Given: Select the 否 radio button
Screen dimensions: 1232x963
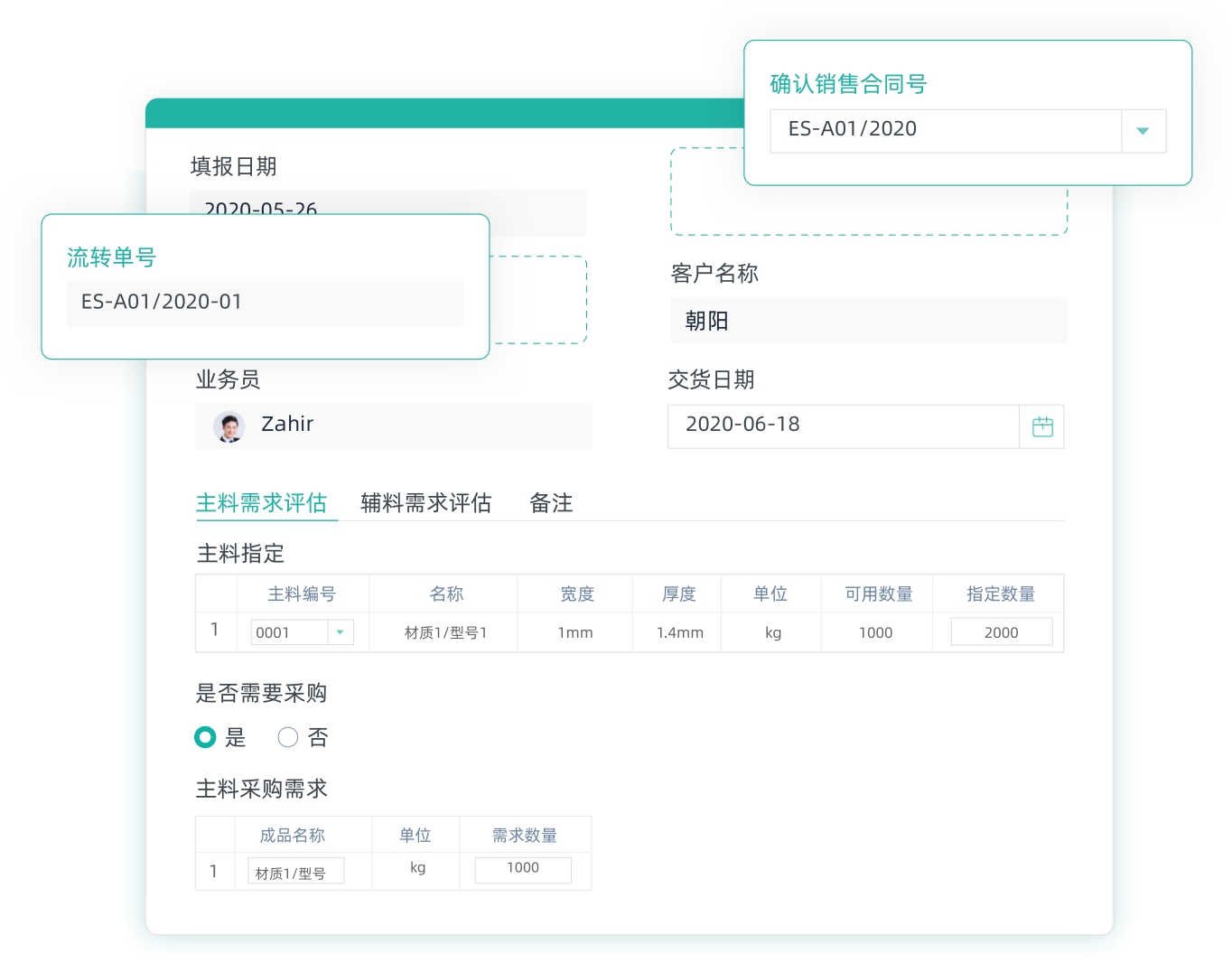Looking at the screenshot, I should [x=288, y=737].
